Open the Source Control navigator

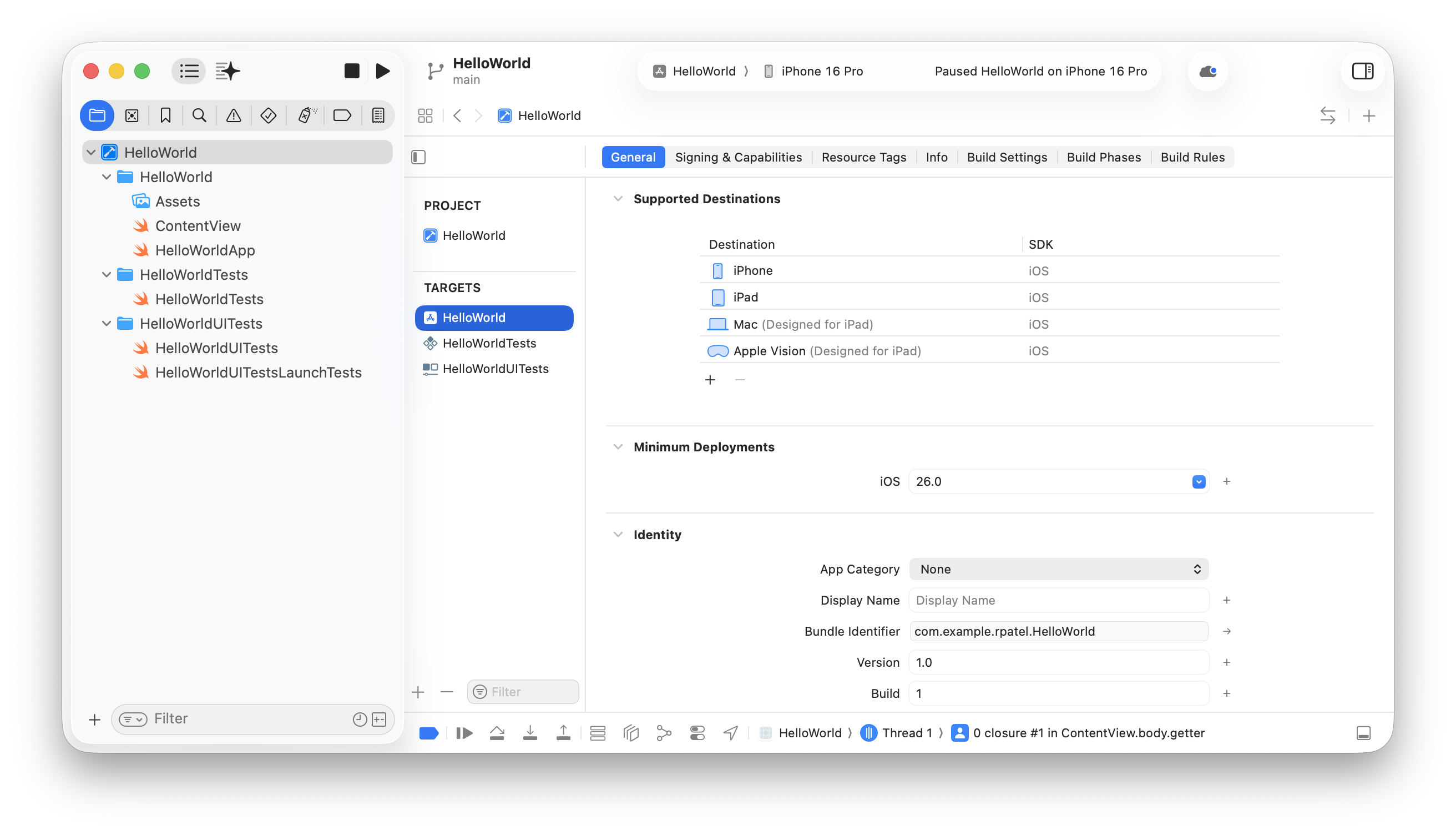(x=132, y=115)
